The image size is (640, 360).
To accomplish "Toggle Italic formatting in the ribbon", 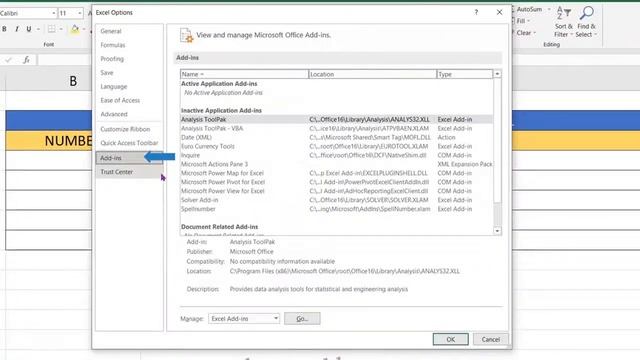I will (17, 29).
